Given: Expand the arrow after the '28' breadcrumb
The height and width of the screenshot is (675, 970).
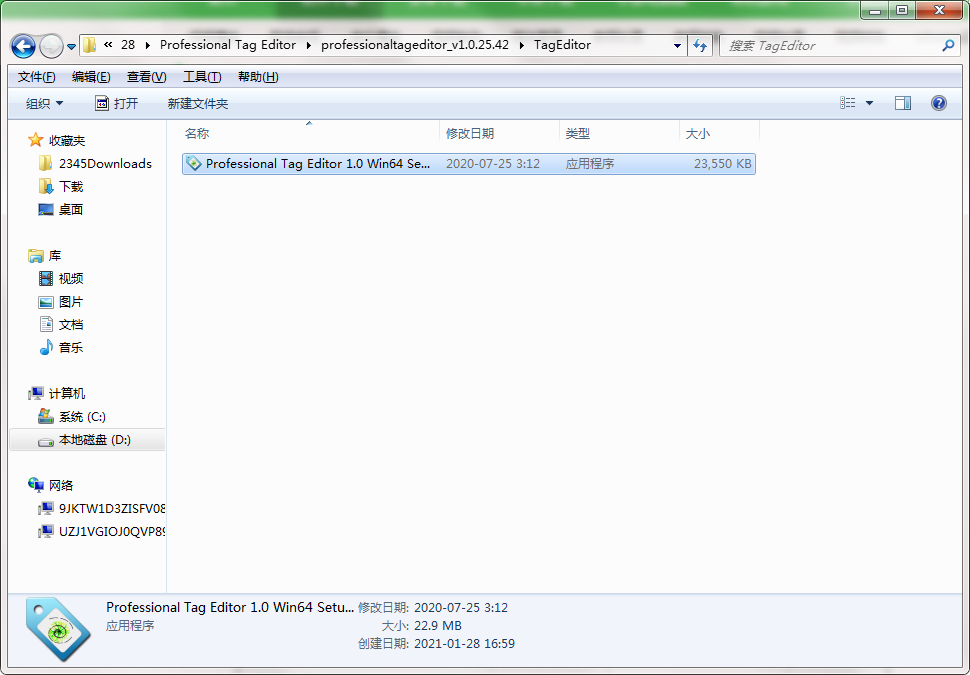Looking at the screenshot, I should pos(148,45).
